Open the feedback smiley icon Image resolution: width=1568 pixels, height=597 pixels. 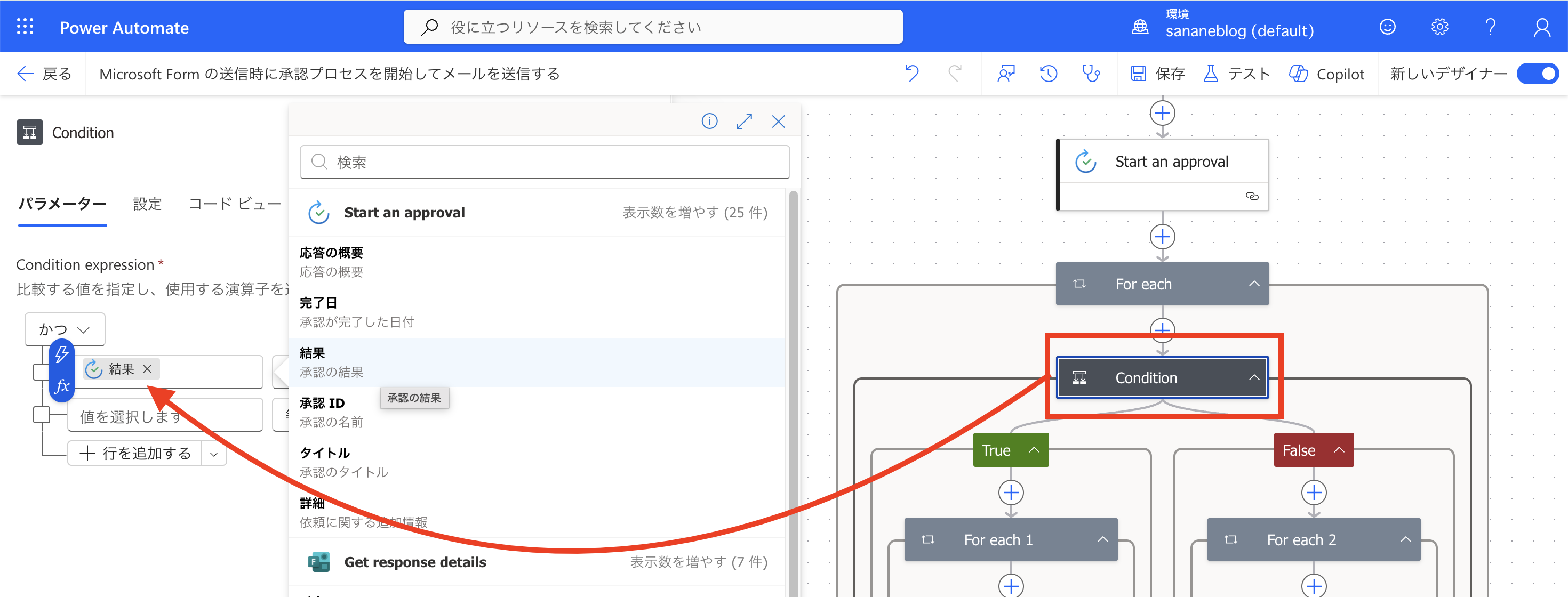(1387, 27)
